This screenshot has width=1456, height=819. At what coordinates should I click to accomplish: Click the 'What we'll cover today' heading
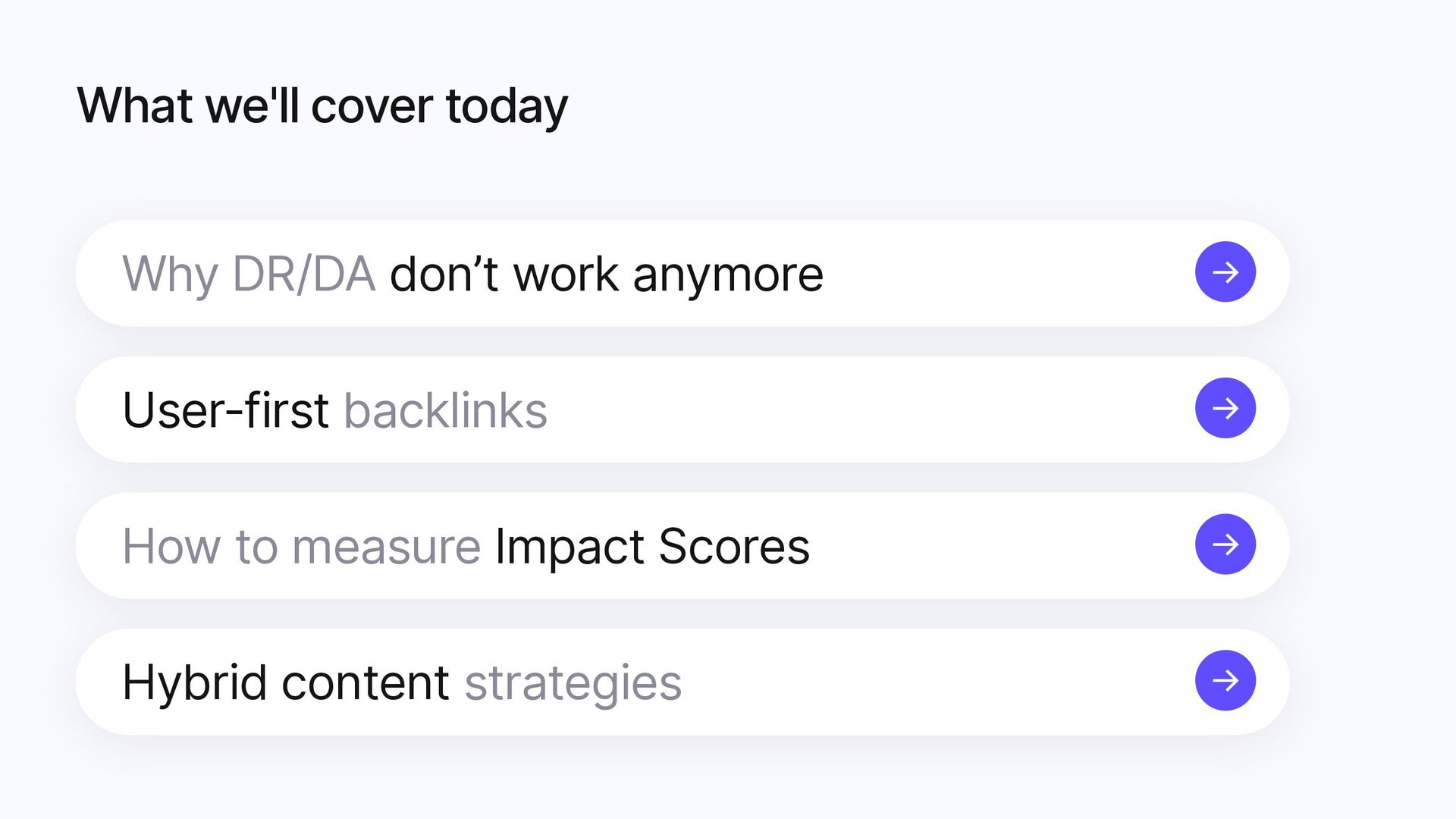tap(322, 105)
